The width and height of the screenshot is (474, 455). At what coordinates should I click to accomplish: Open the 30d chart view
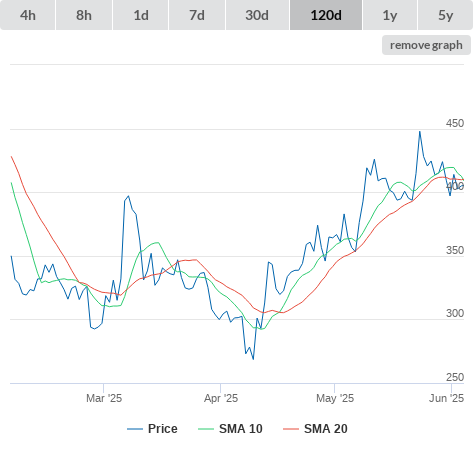click(x=257, y=15)
